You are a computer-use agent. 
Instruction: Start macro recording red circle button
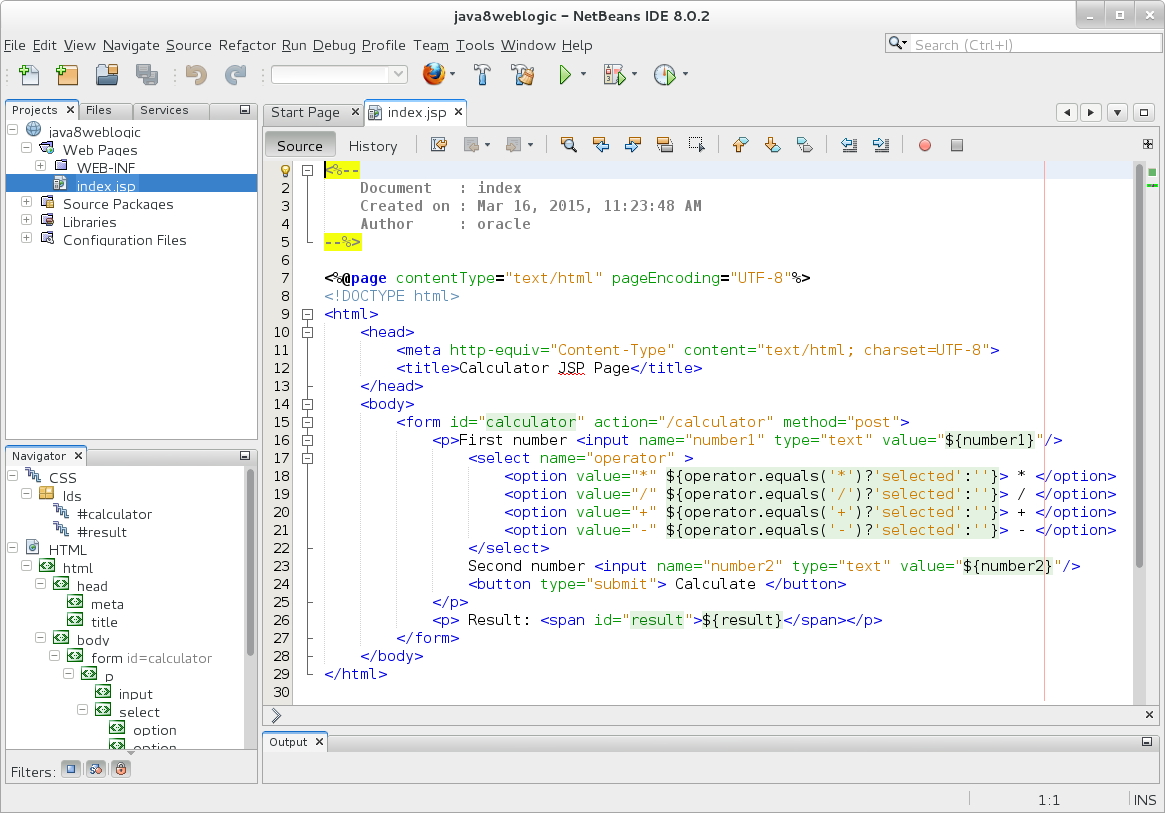[x=925, y=145]
